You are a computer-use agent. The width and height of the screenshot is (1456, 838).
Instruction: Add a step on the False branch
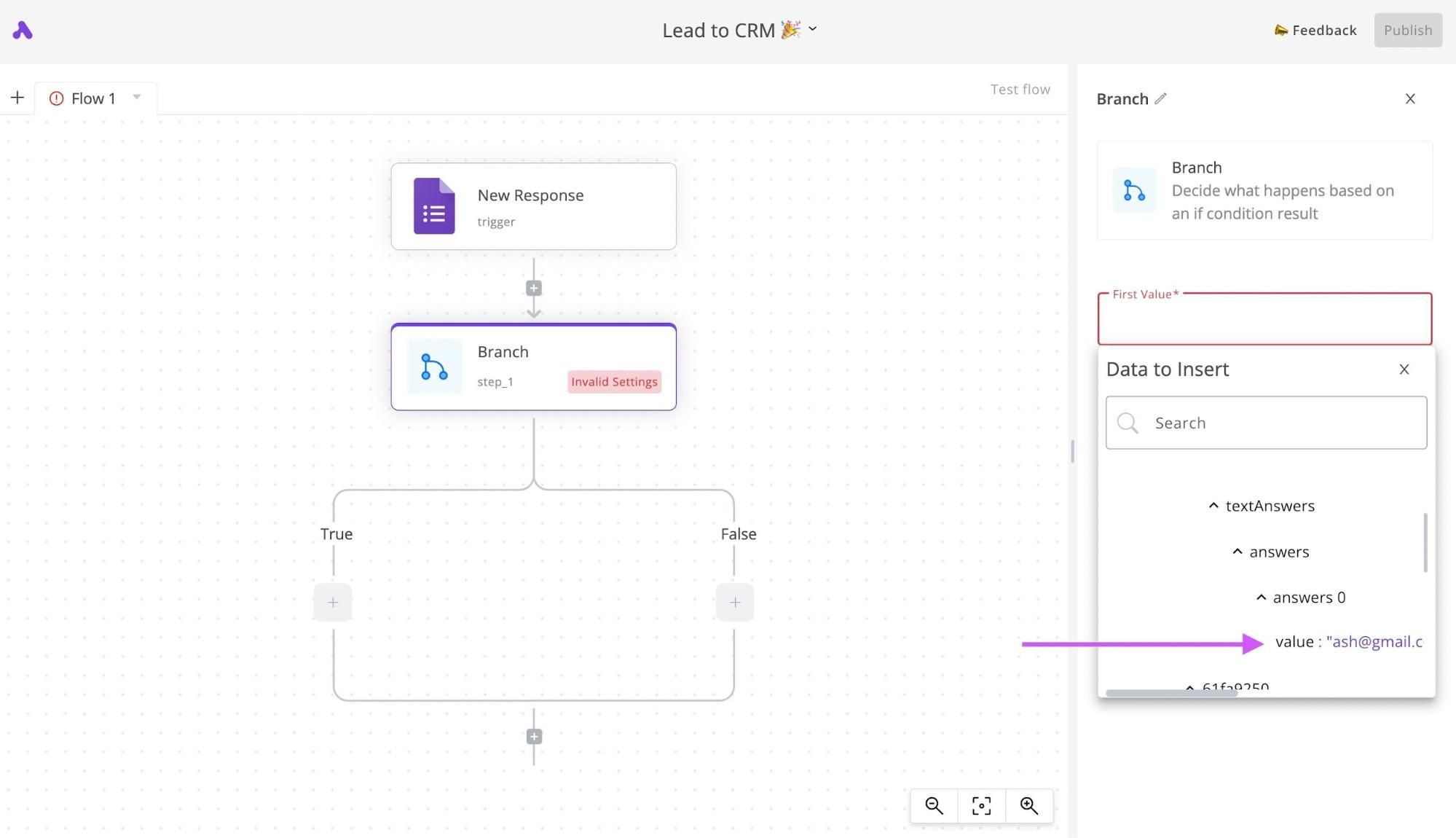tap(735, 603)
